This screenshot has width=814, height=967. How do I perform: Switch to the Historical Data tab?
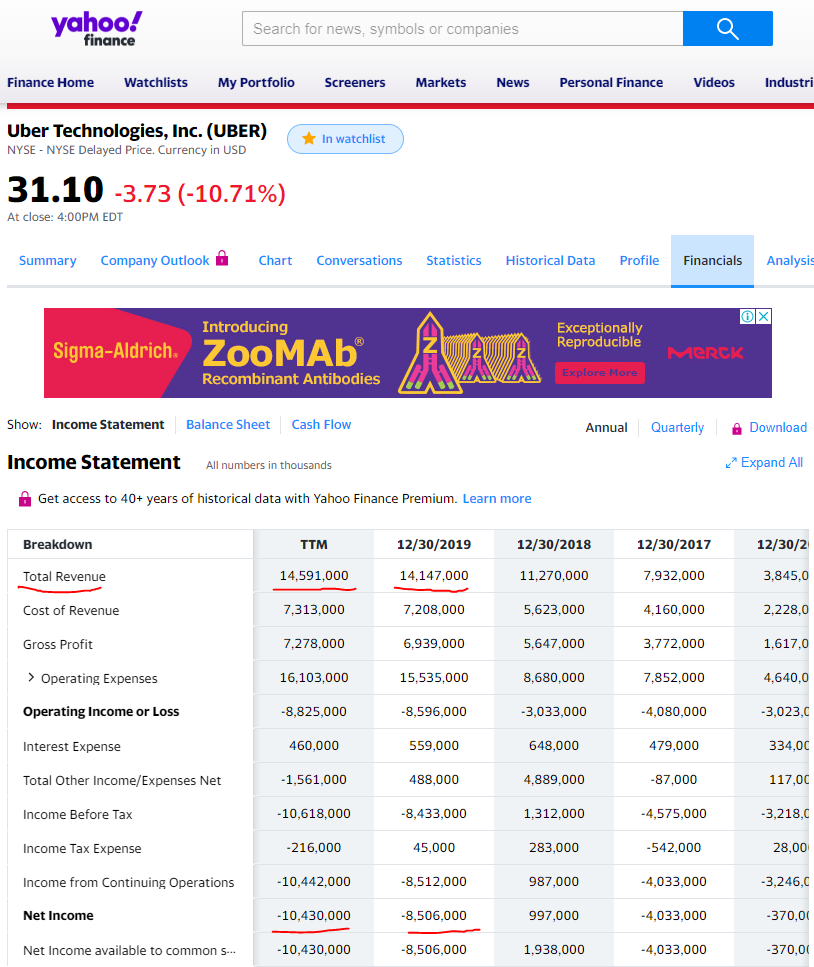point(551,260)
